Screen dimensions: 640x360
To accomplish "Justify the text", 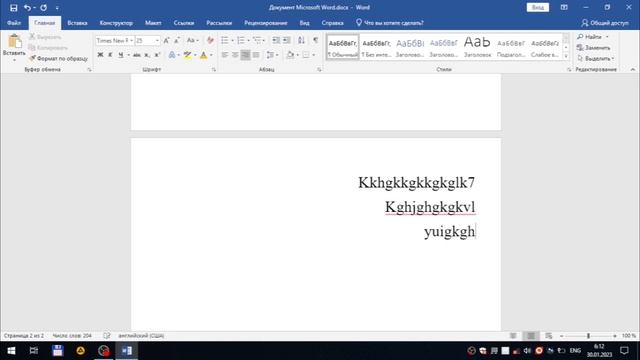I will (x=256, y=55).
